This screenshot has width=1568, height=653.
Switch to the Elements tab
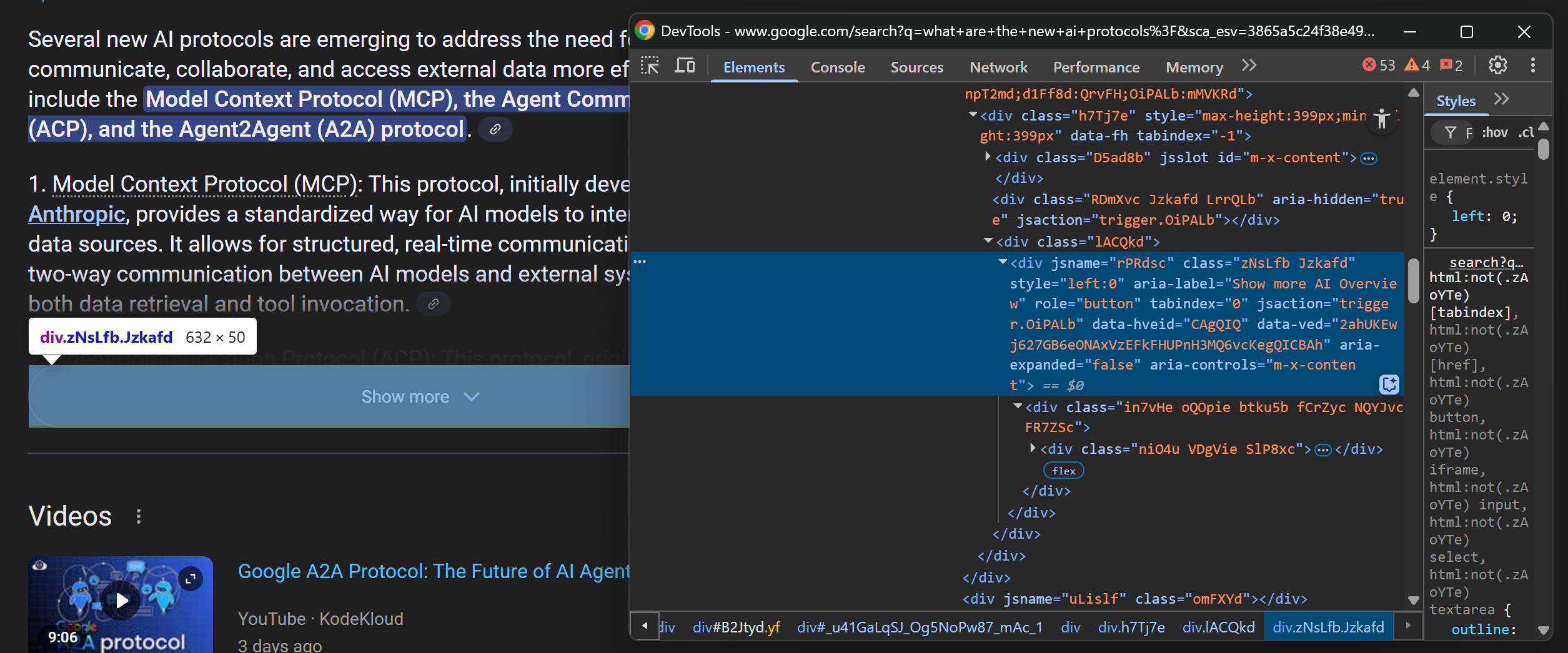pos(754,67)
